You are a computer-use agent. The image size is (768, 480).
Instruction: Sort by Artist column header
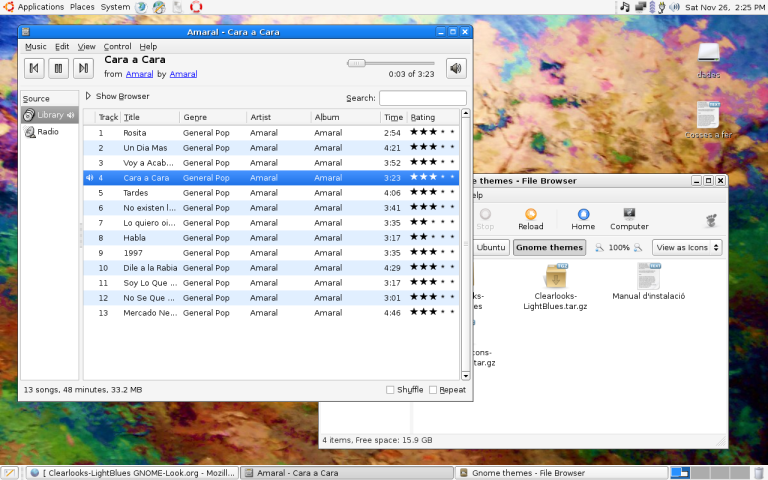(x=279, y=117)
